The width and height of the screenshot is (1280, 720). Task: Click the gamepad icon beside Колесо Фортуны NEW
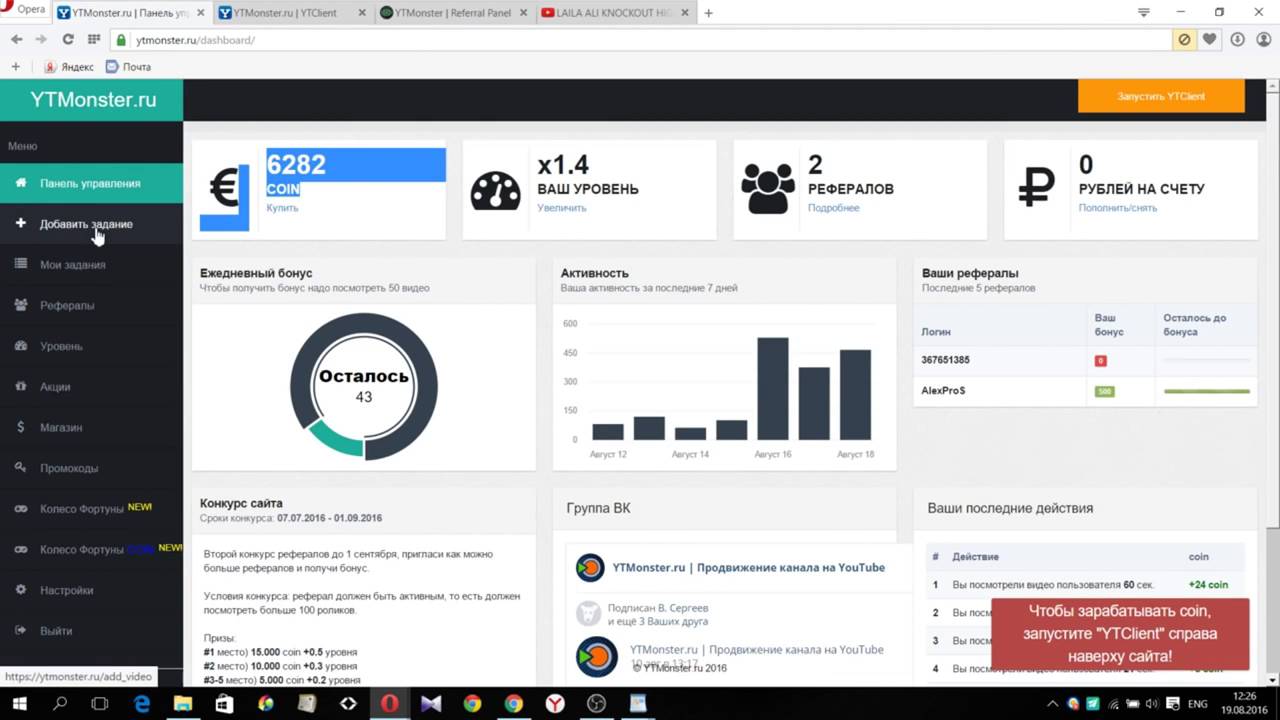coord(21,509)
